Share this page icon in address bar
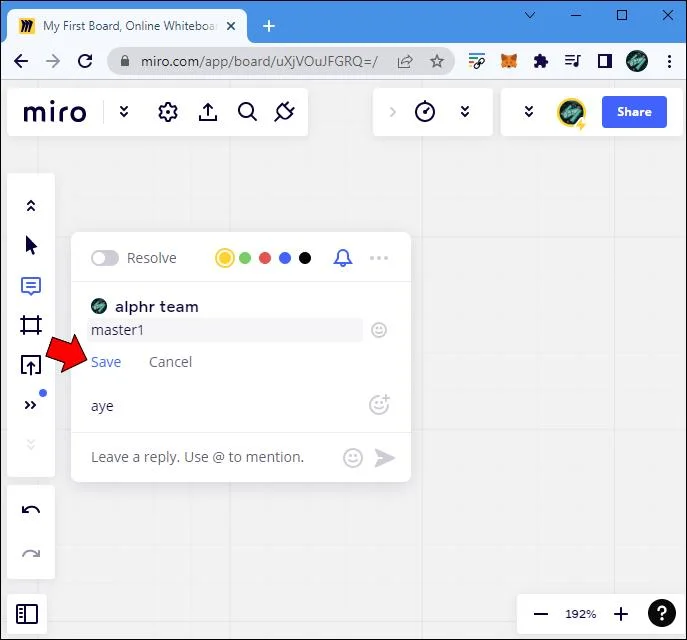Image resolution: width=687 pixels, height=640 pixels. pos(405,61)
